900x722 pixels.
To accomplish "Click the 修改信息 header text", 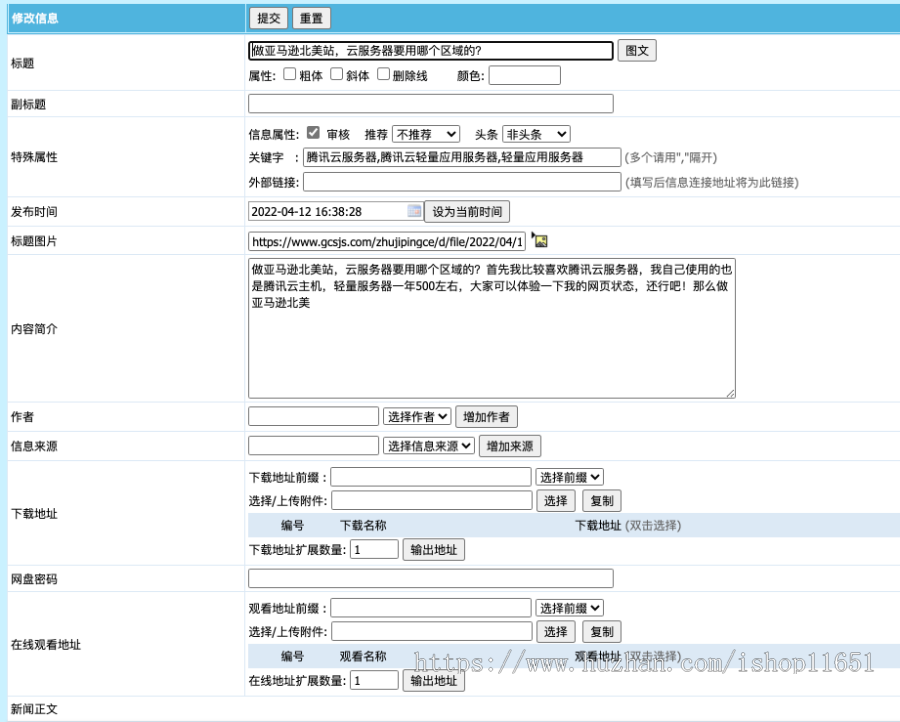I will pyautogui.click(x=34, y=18).
